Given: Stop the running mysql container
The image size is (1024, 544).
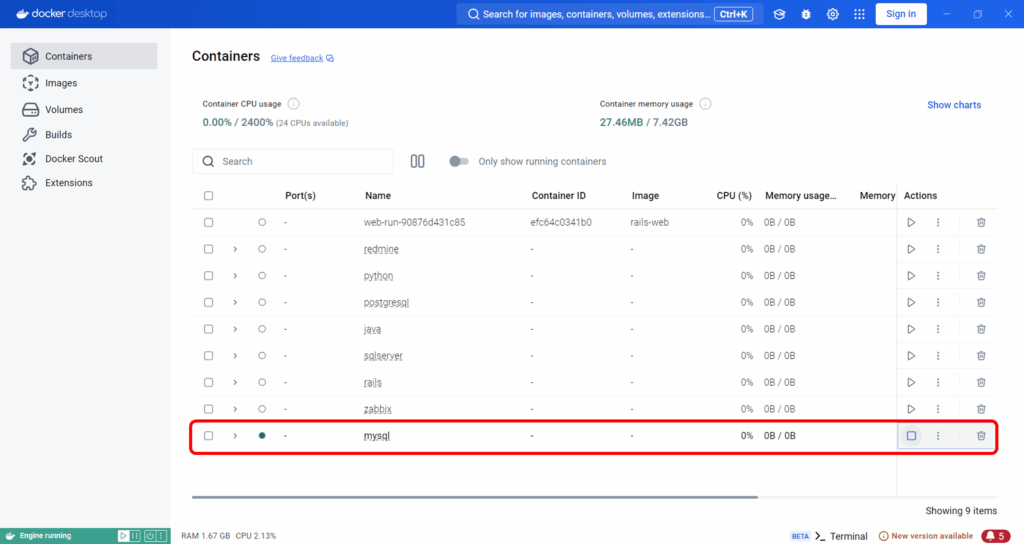Looking at the screenshot, I should 911,436.
